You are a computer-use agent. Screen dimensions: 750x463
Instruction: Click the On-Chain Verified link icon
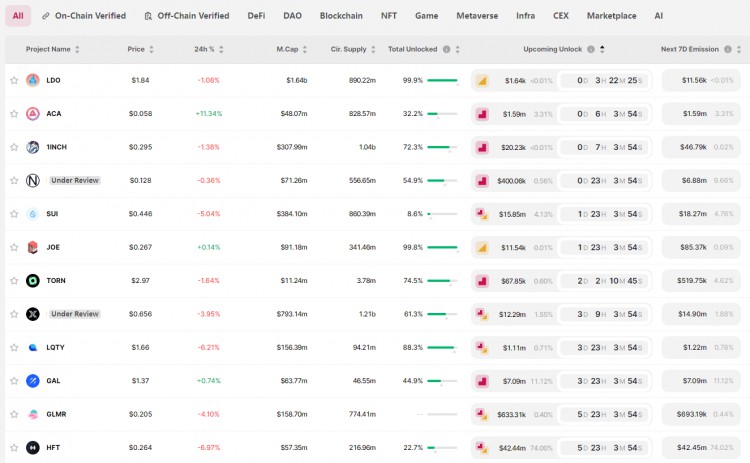pos(46,16)
